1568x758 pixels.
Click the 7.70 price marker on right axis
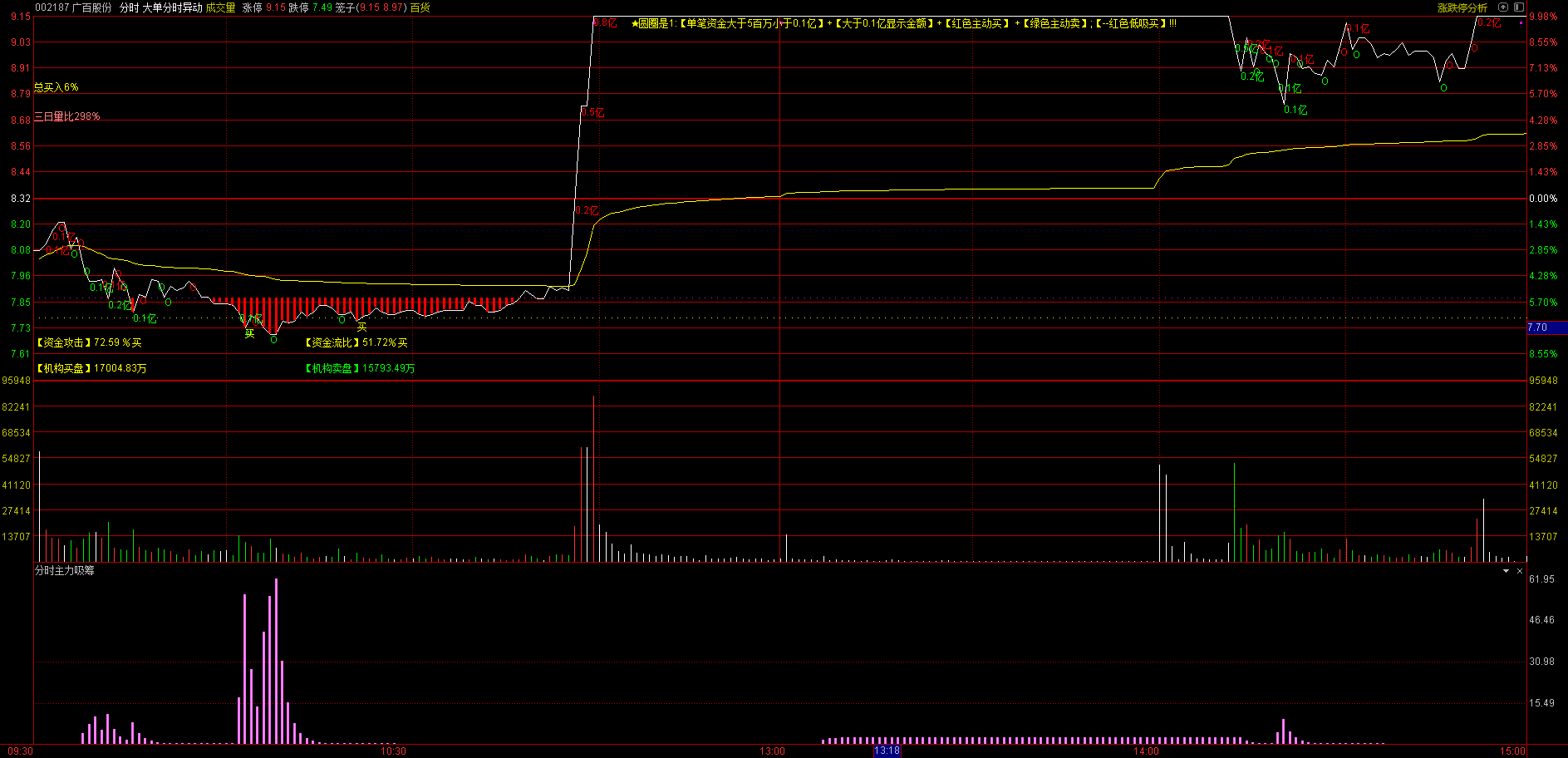1546,327
